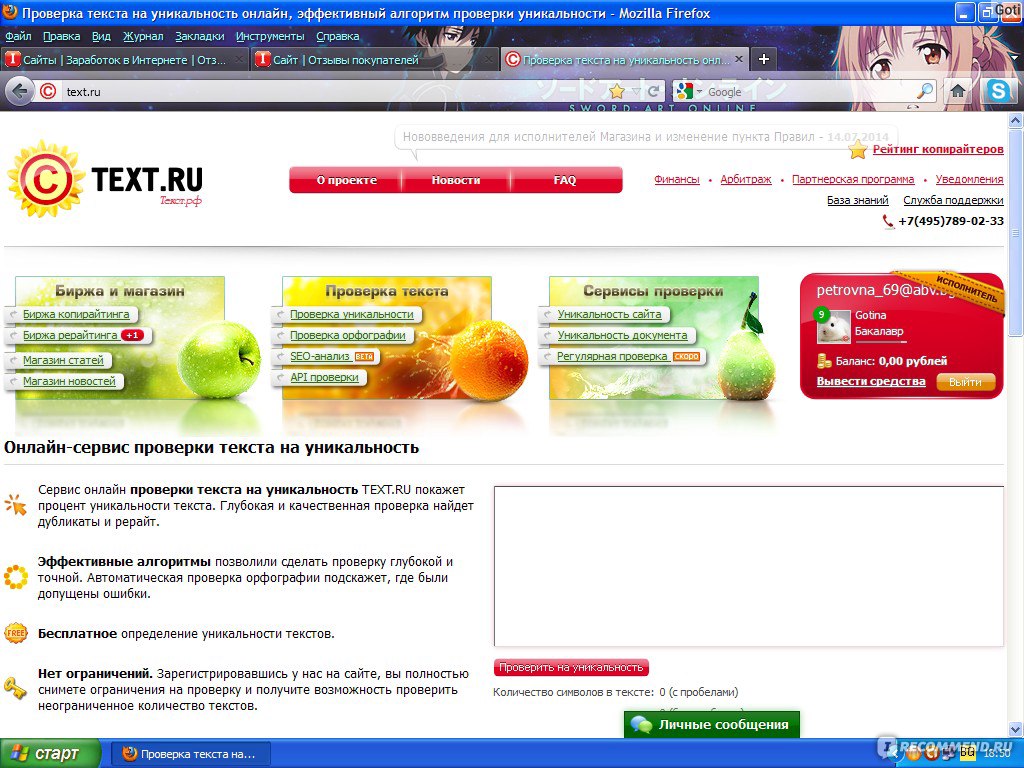1024x768 pixels.
Task: Visit 'Магазин статей'
Action: point(63,360)
